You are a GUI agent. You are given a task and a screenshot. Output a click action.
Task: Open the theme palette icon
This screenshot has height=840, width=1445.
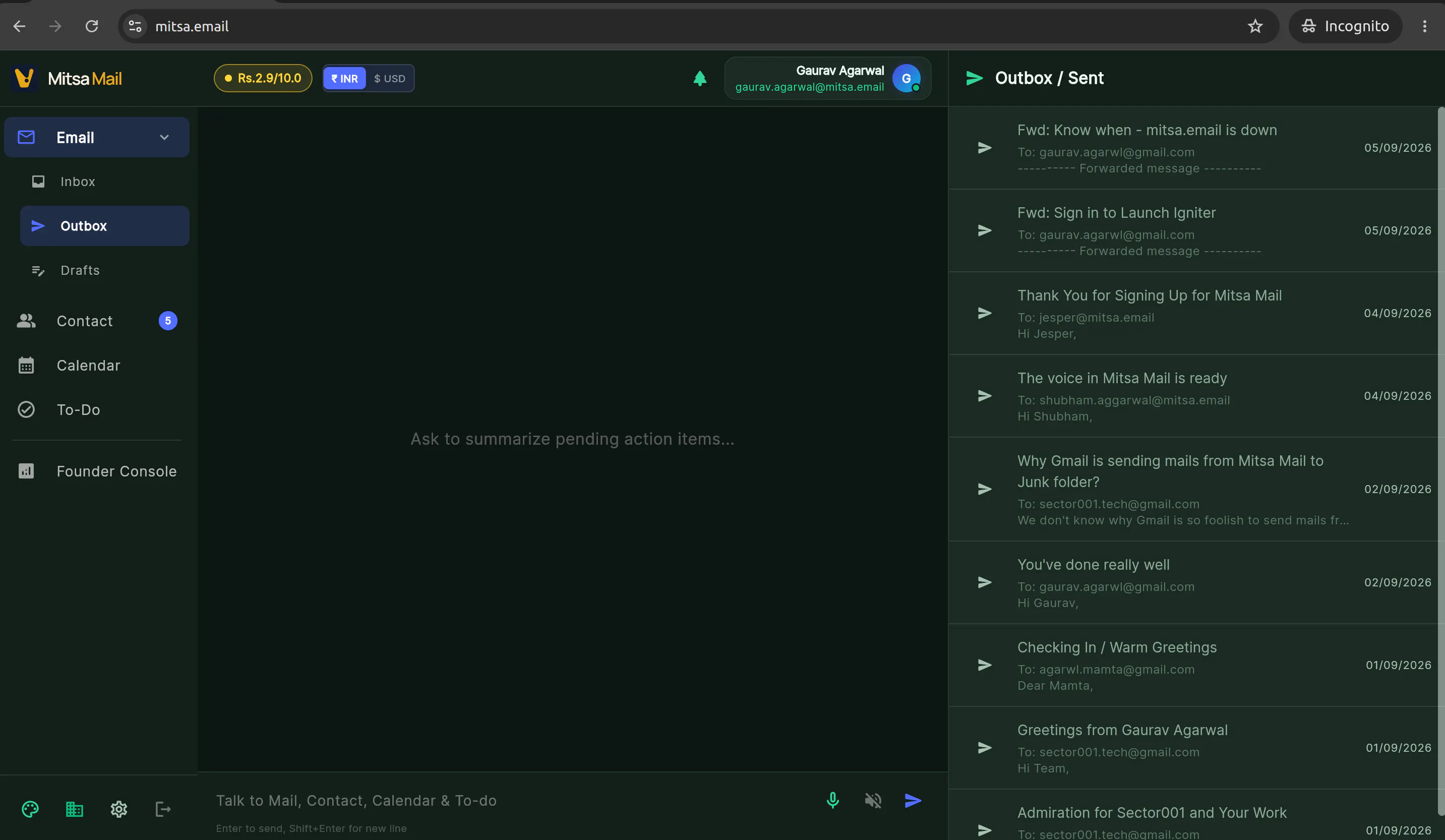coord(30,809)
